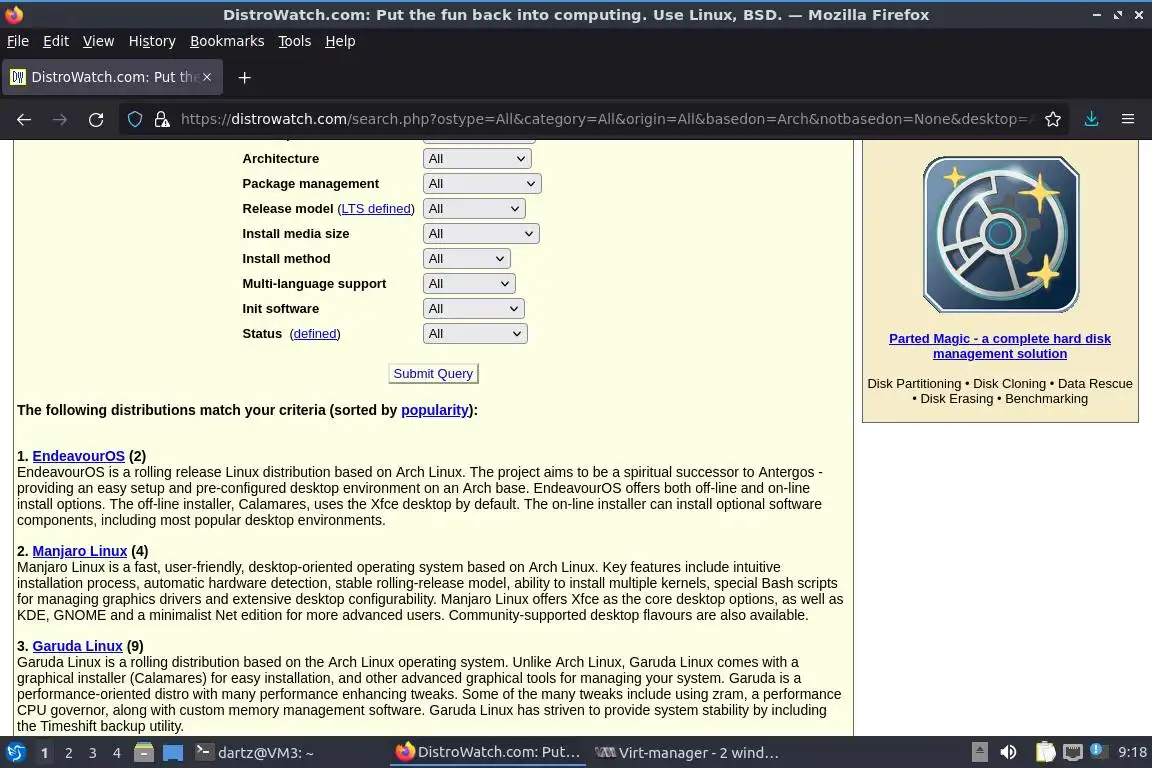Open the Tools menu
Image resolution: width=1152 pixels, height=768 pixels.
click(295, 41)
